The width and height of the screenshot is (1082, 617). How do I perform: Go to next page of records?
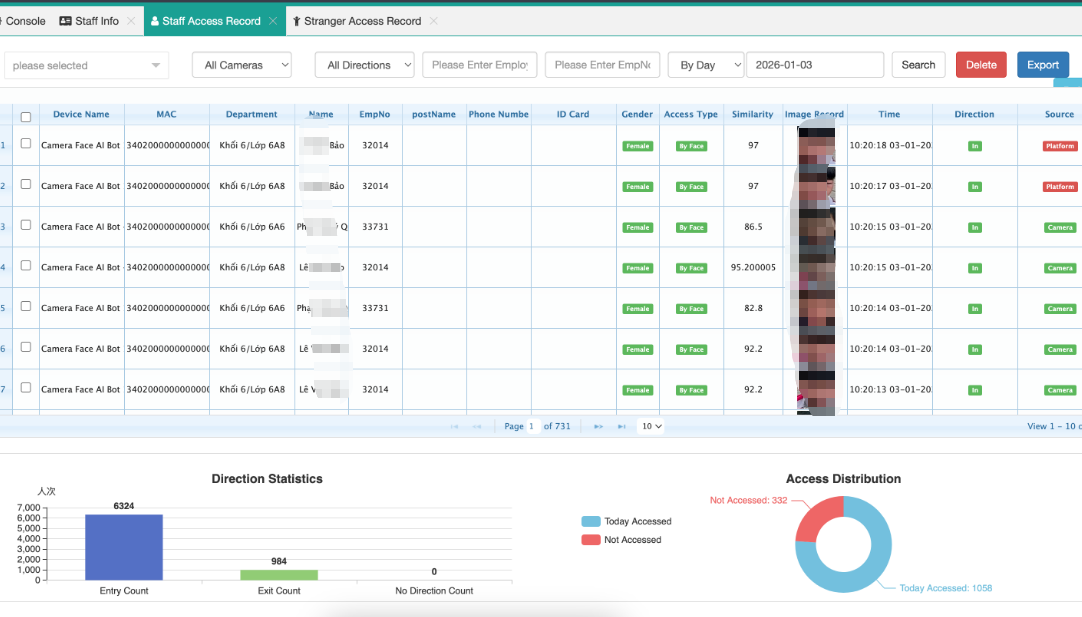click(x=598, y=426)
